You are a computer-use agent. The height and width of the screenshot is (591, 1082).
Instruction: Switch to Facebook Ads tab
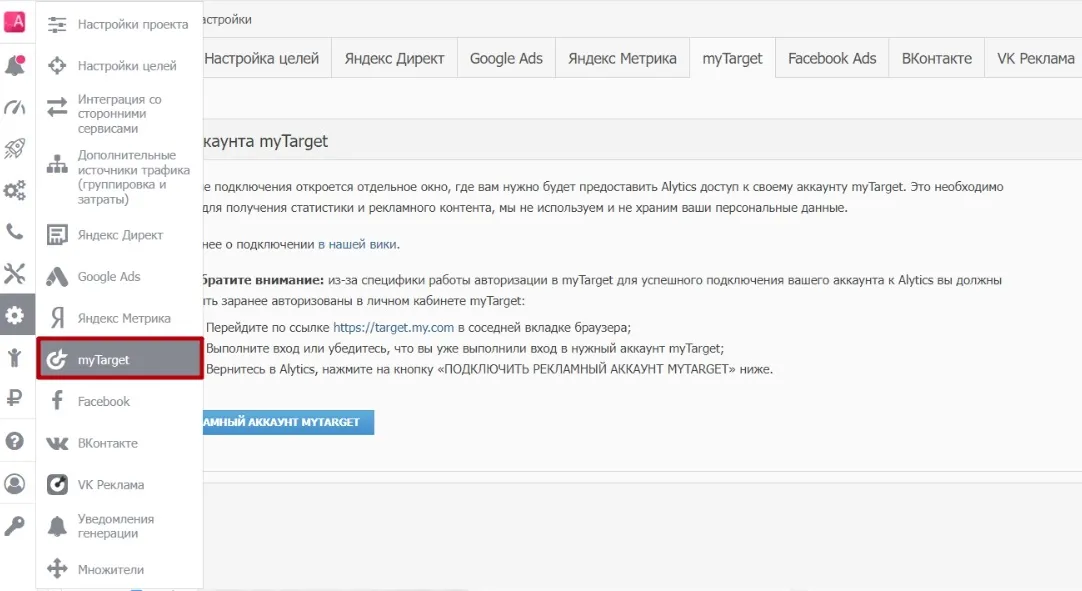[x=832, y=59]
